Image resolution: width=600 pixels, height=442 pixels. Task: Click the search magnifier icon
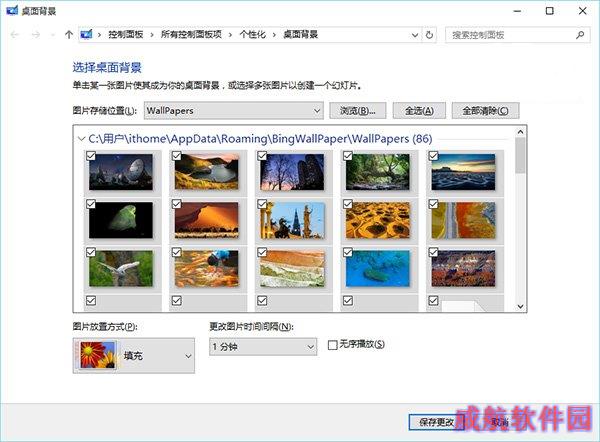(x=580, y=35)
